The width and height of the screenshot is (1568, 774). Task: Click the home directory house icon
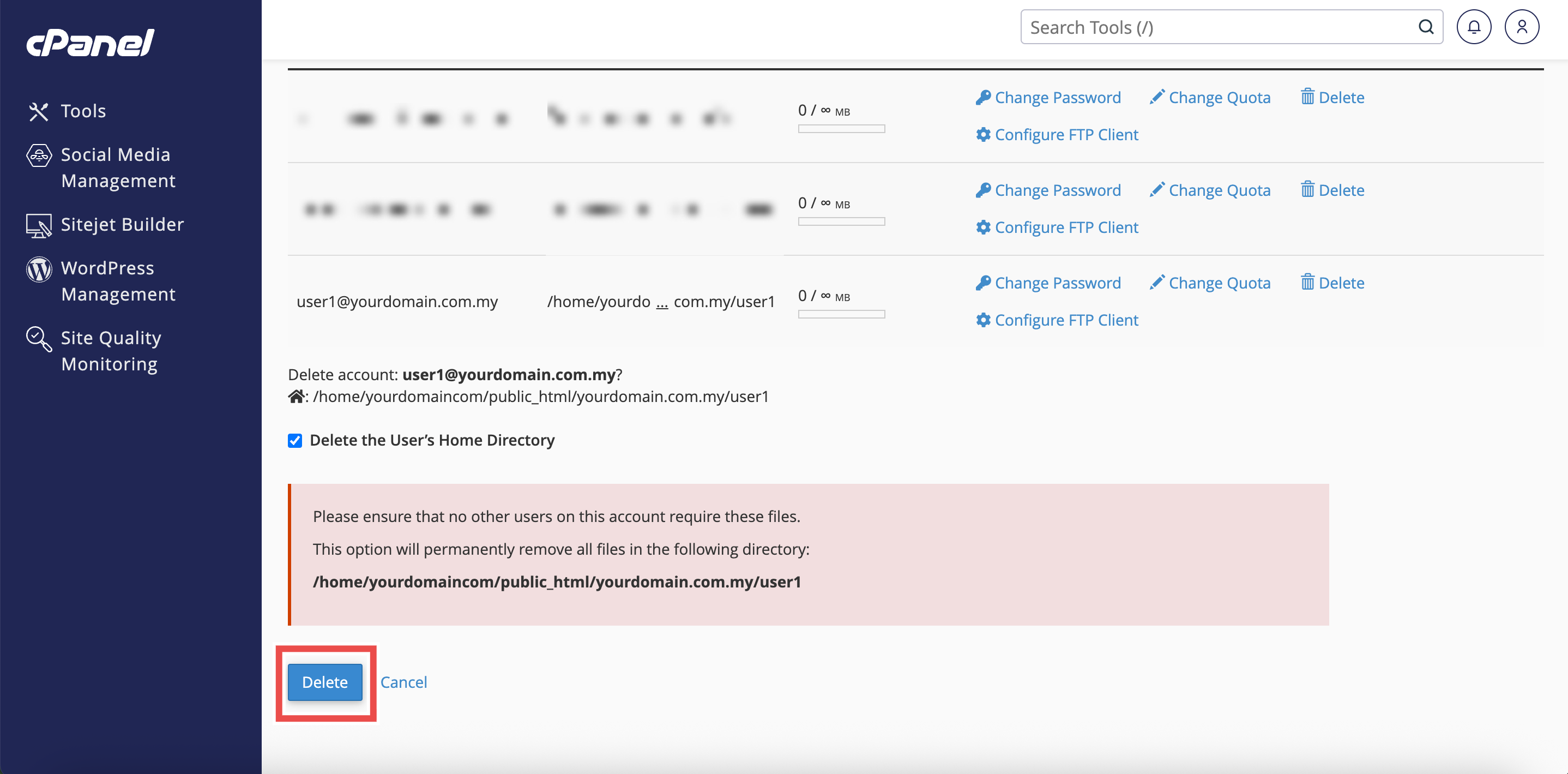tap(296, 397)
